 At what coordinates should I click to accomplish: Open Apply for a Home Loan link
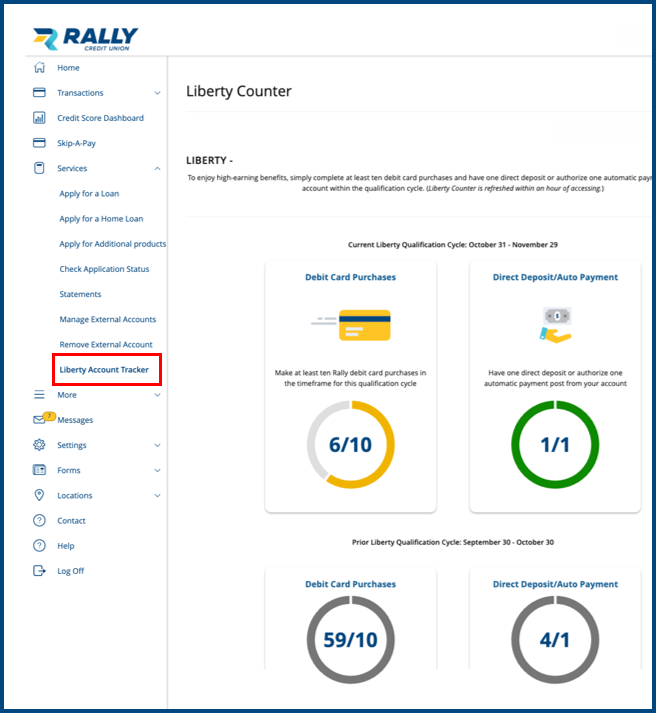tap(101, 219)
